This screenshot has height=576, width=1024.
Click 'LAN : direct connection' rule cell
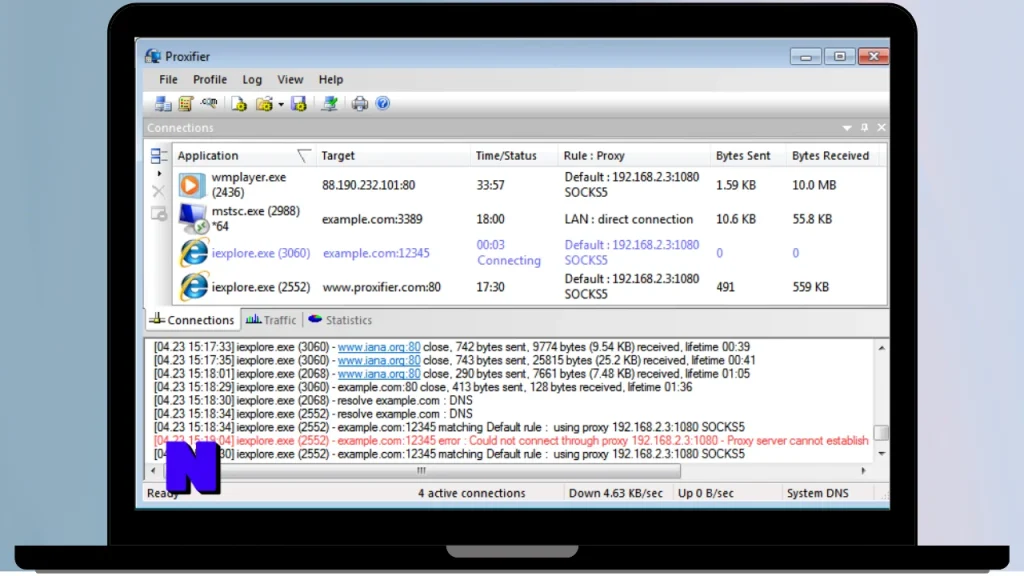629,219
